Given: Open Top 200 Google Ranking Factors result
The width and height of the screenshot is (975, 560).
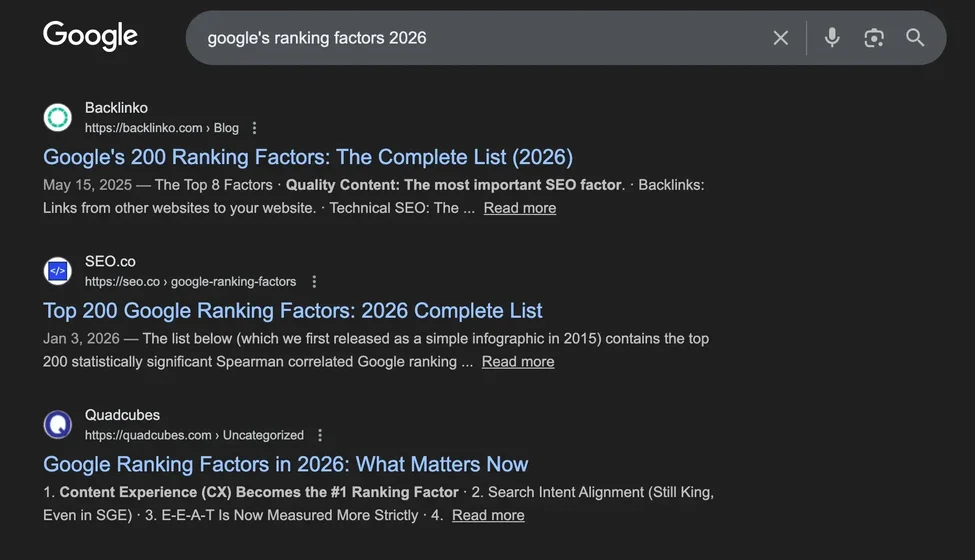Looking at the screenshot, I should (x=292, y=311).
